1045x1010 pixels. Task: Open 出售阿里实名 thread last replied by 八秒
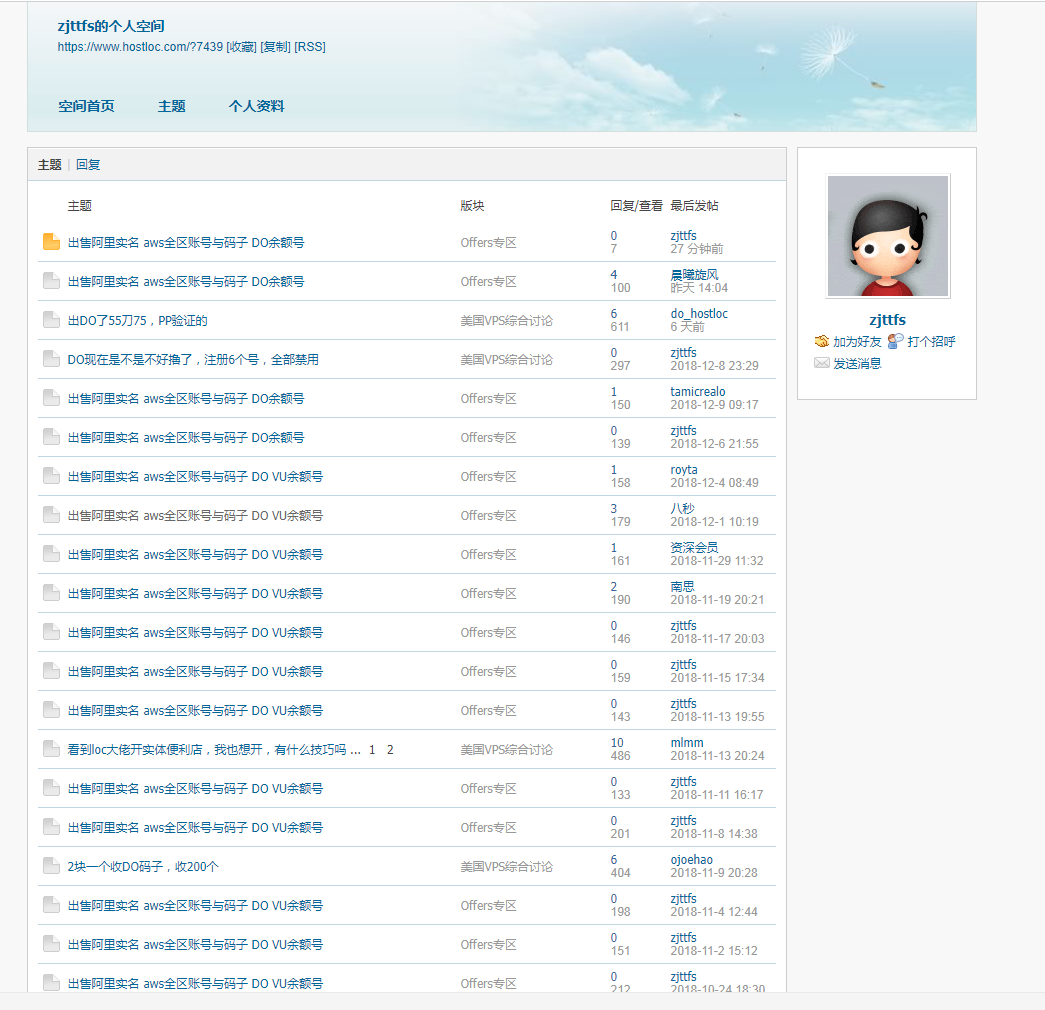[195, 516]
